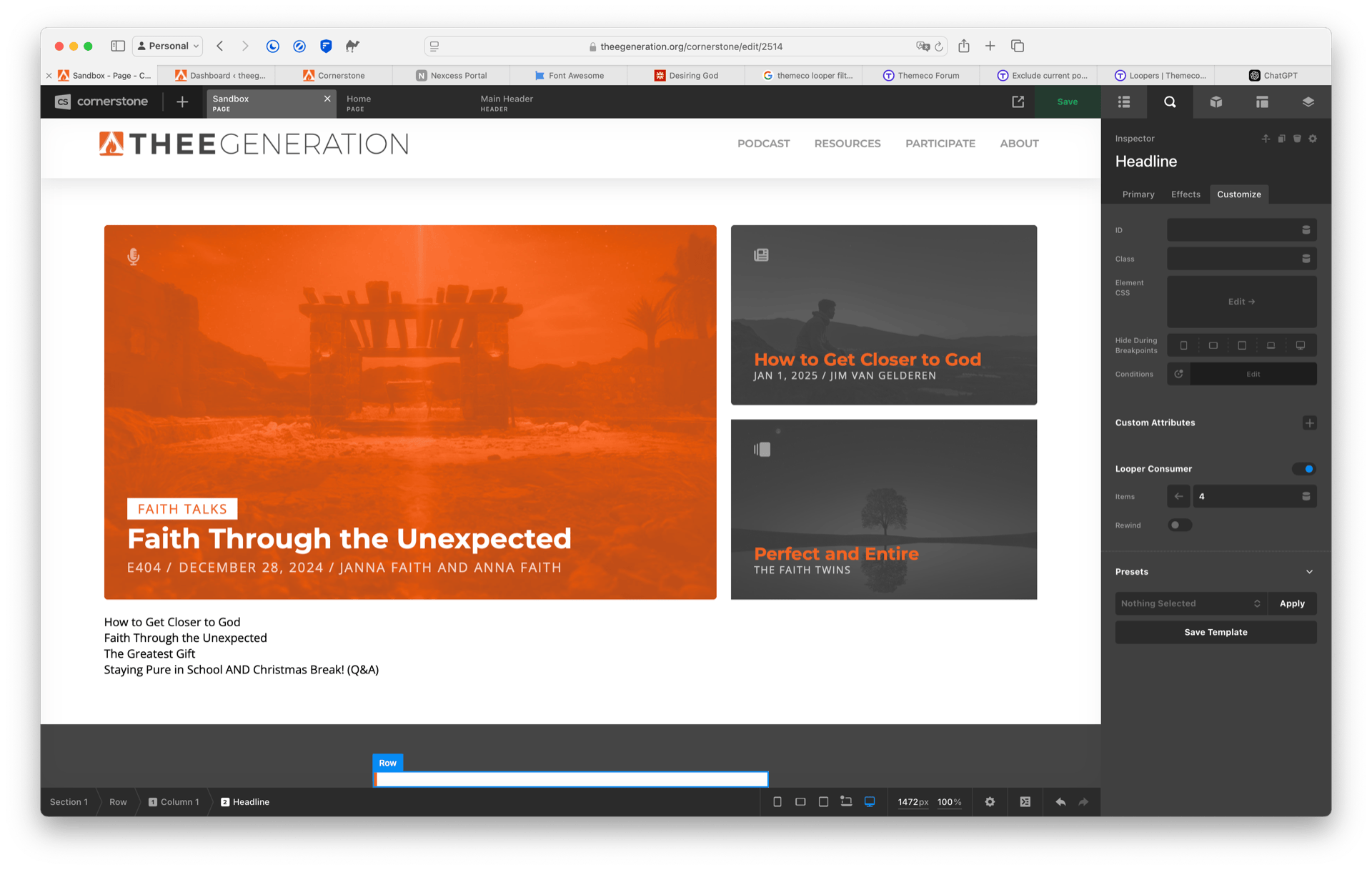Switch to the Home page tab
The width and height of the screenshot is (1372, 870).
406,103
